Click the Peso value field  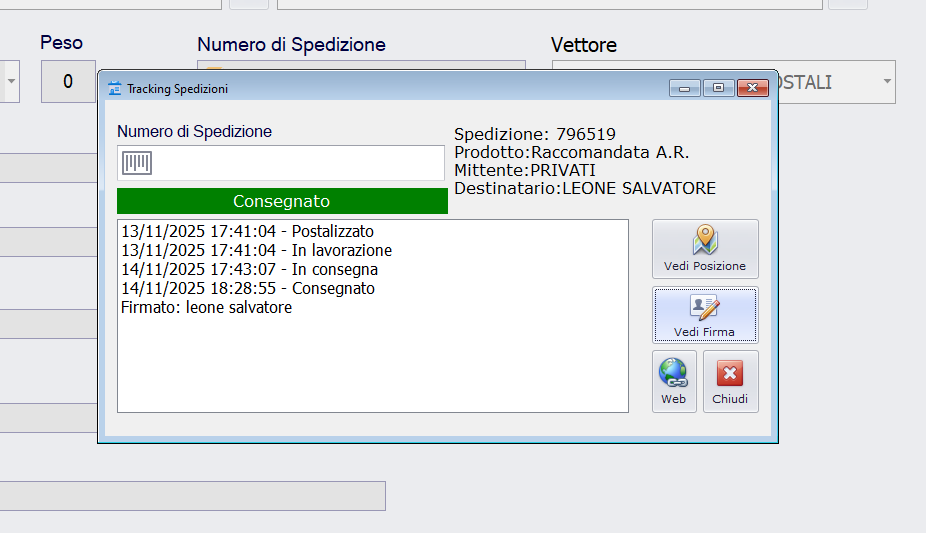click(x=68, y=81)
